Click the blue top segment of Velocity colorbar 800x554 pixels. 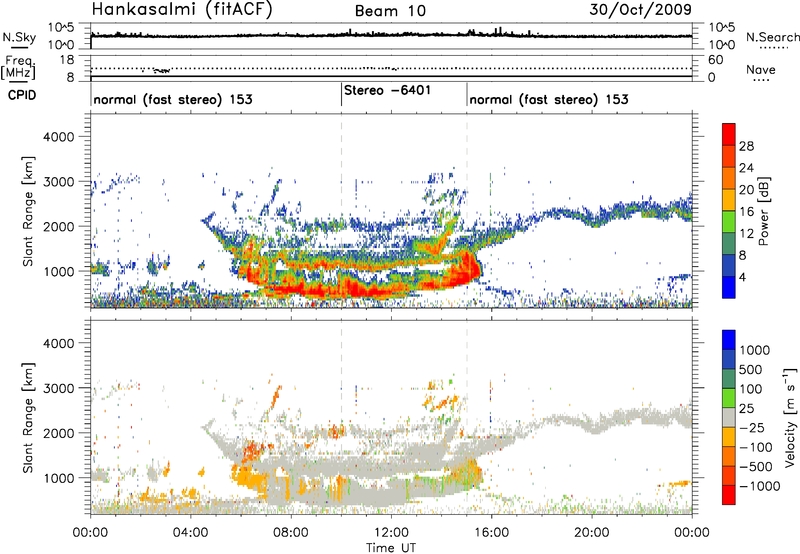729,340
